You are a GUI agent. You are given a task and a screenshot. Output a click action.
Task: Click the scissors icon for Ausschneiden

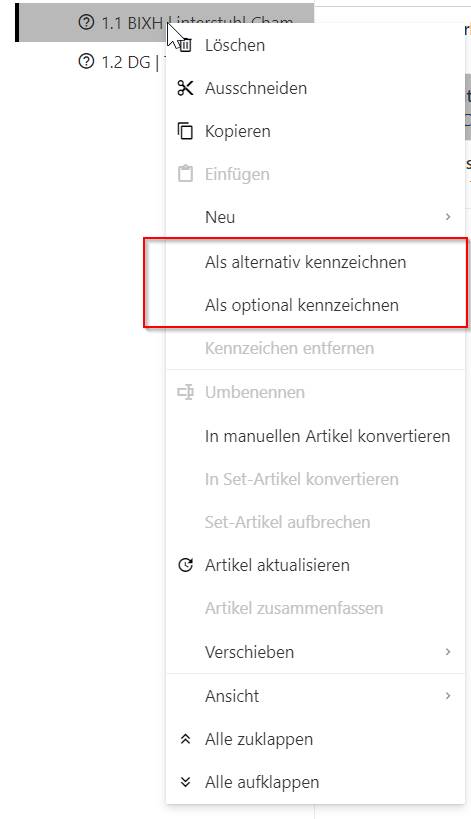pyautogui.click(x=185, y=88)
